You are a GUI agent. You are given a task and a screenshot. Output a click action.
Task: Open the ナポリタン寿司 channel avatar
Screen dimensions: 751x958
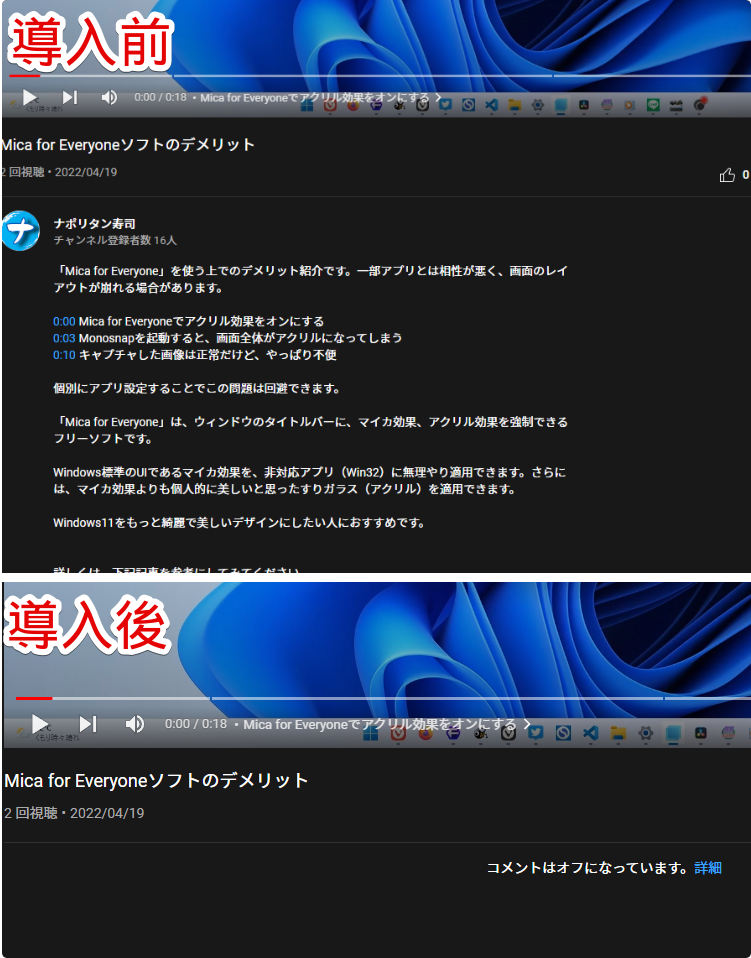21,231
